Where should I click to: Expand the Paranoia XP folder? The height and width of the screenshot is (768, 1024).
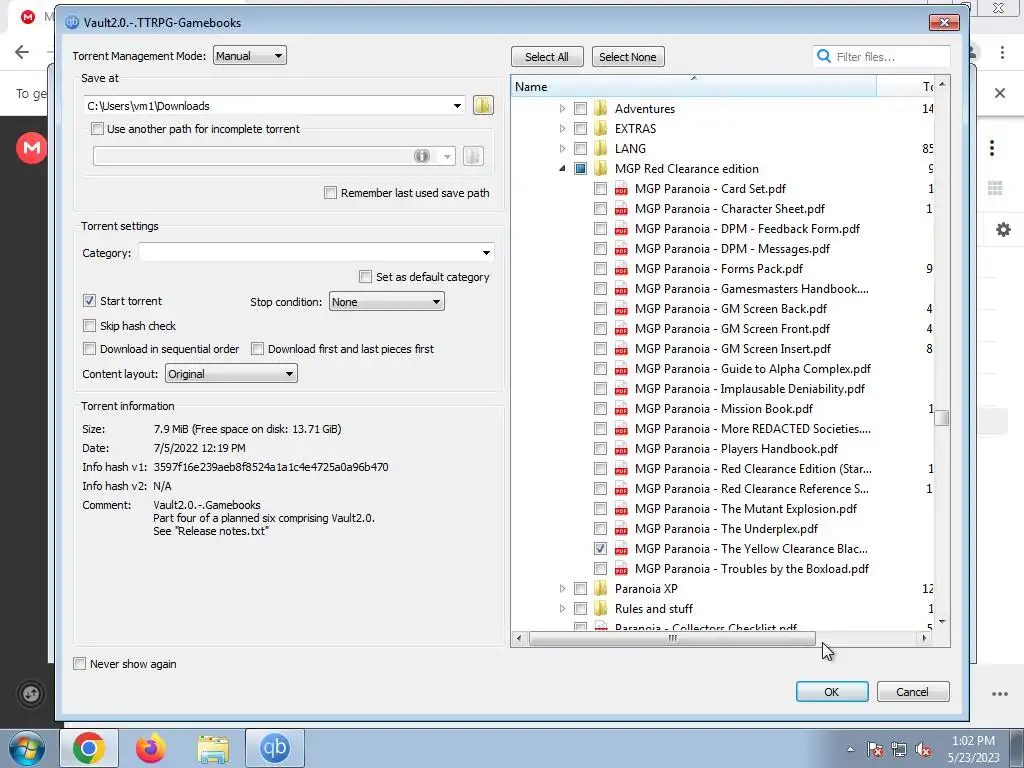pyautogui.click(x=562, y=588)
